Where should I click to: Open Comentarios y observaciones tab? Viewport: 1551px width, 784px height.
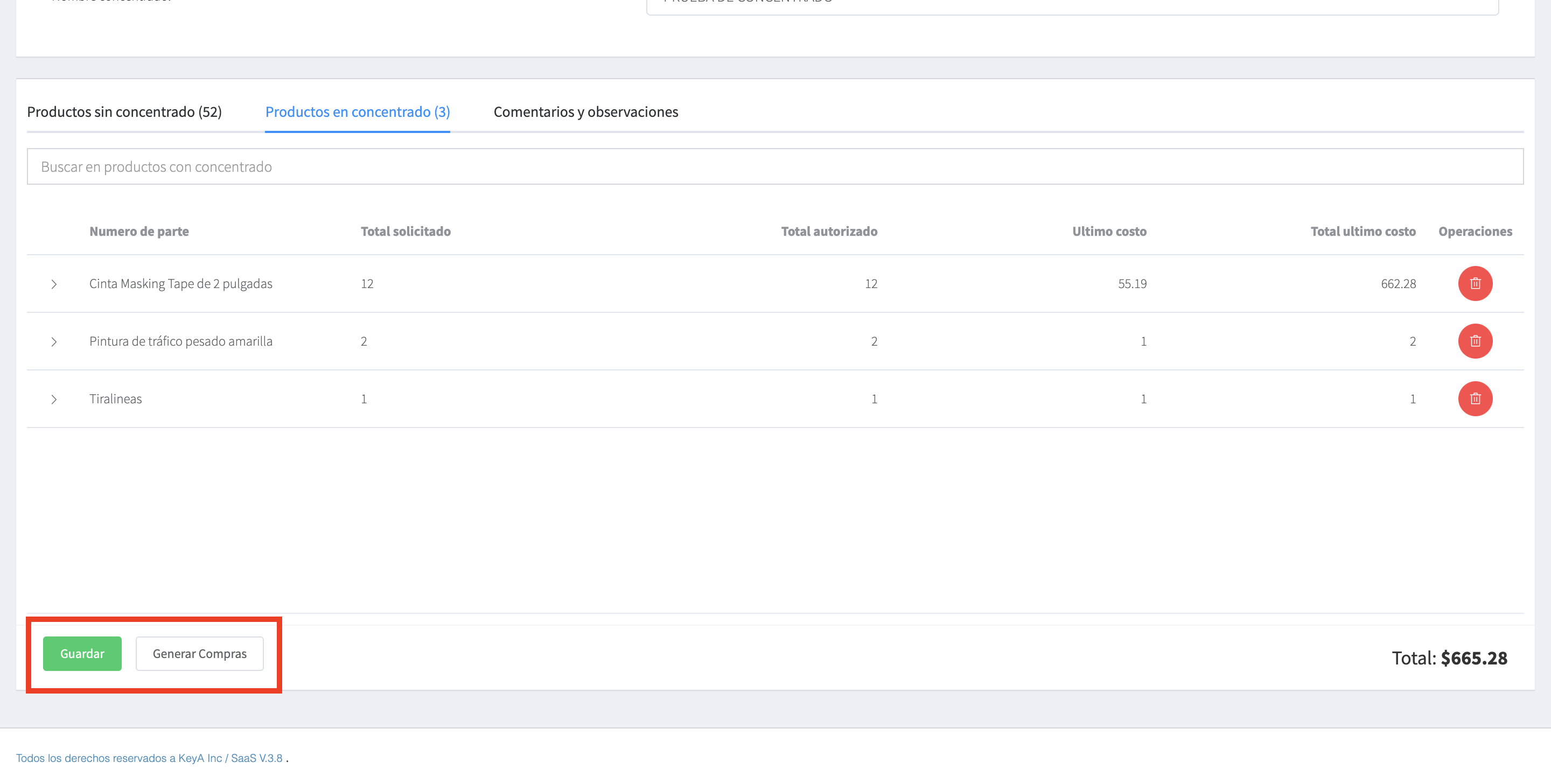[585, 112]
